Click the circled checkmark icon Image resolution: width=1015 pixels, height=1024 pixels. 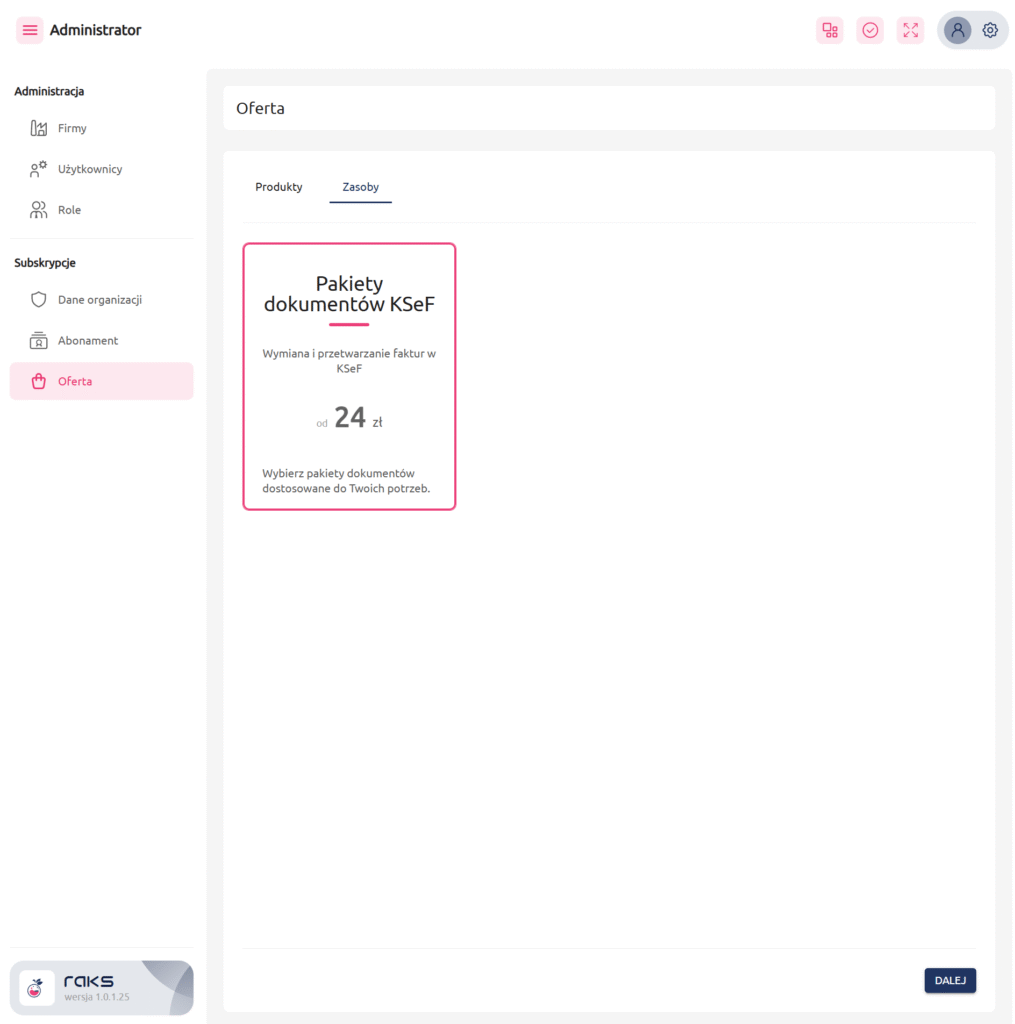pyautogui.click(x=870, y=30)
